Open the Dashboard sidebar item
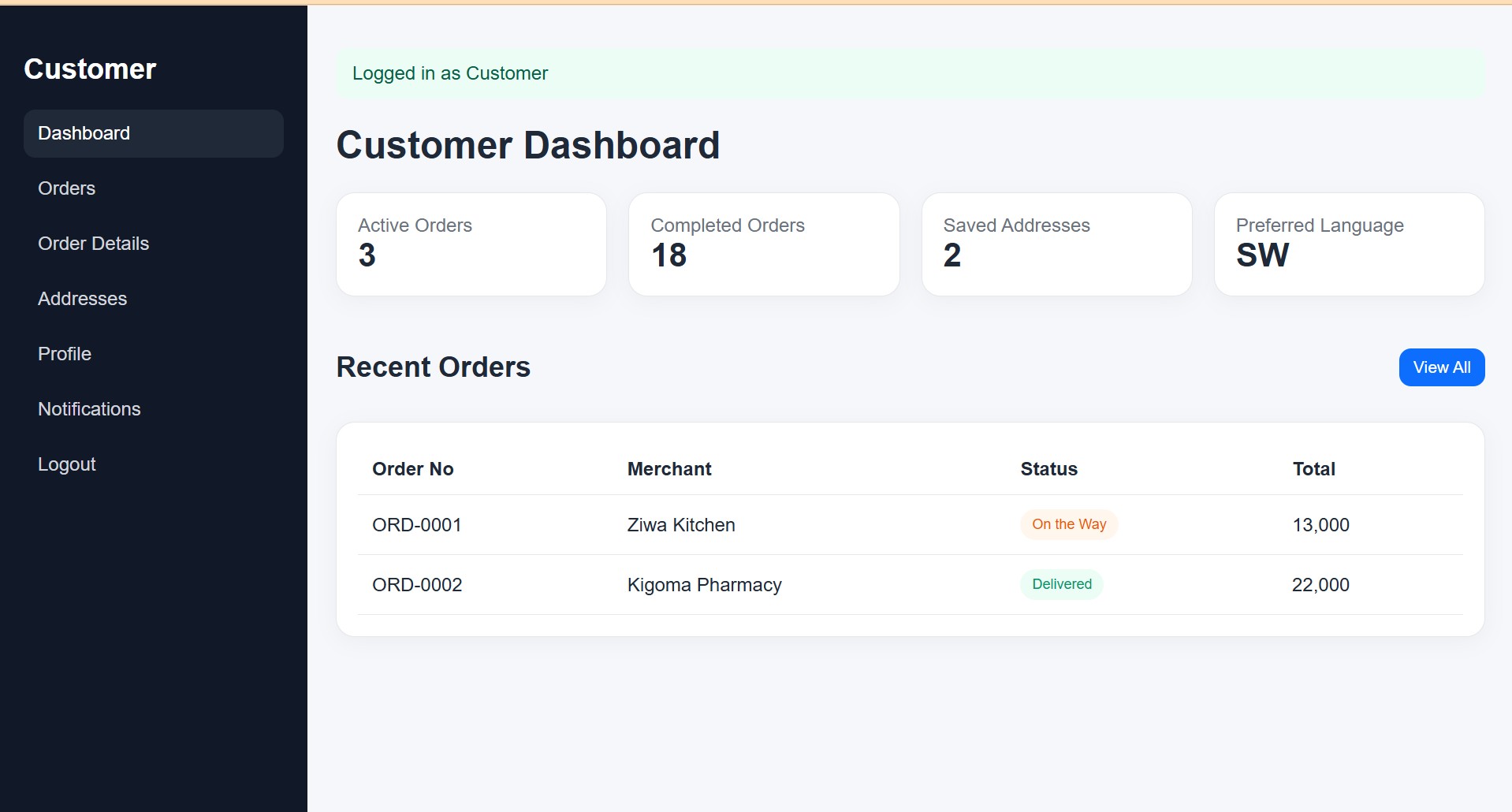Viewport: 1512px width, 812px height. 153,133
